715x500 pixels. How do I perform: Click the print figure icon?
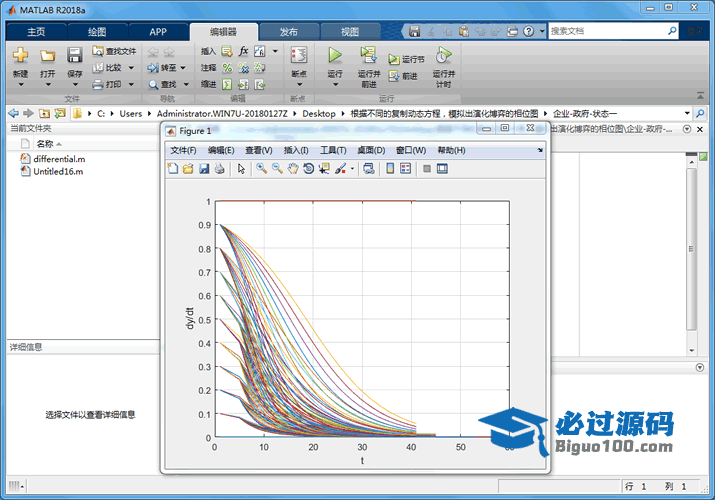(219, 169)
